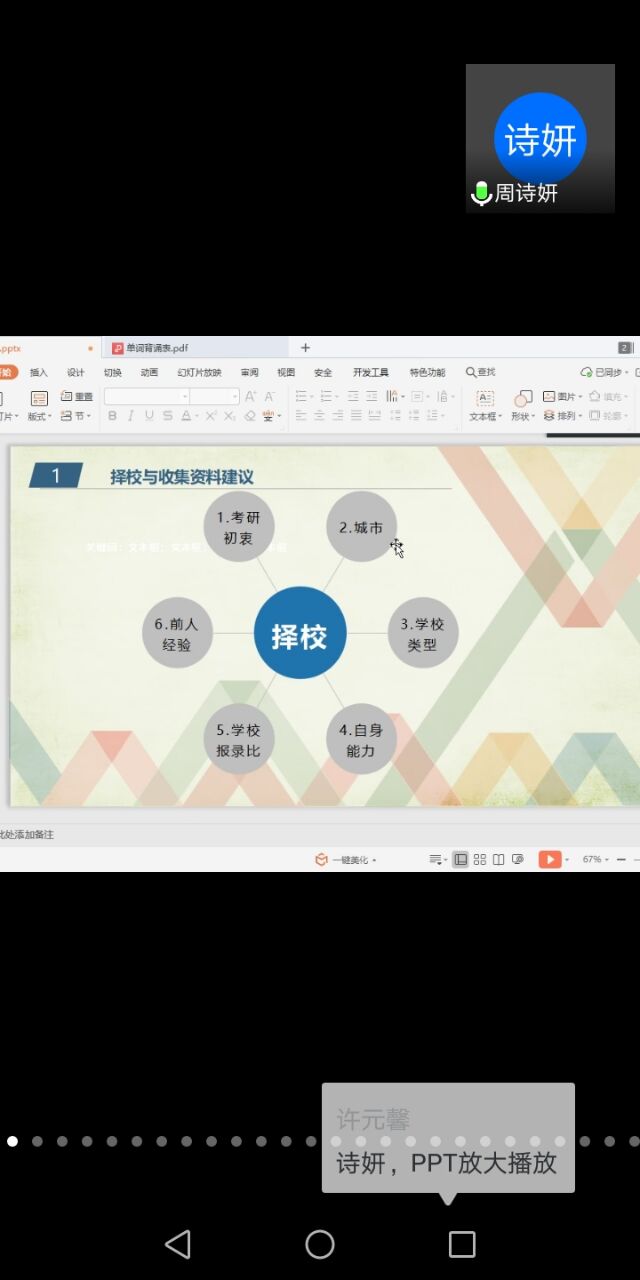Click the zoom out minus control
This screenshot has height=1280, width=640.
[621, 859]
